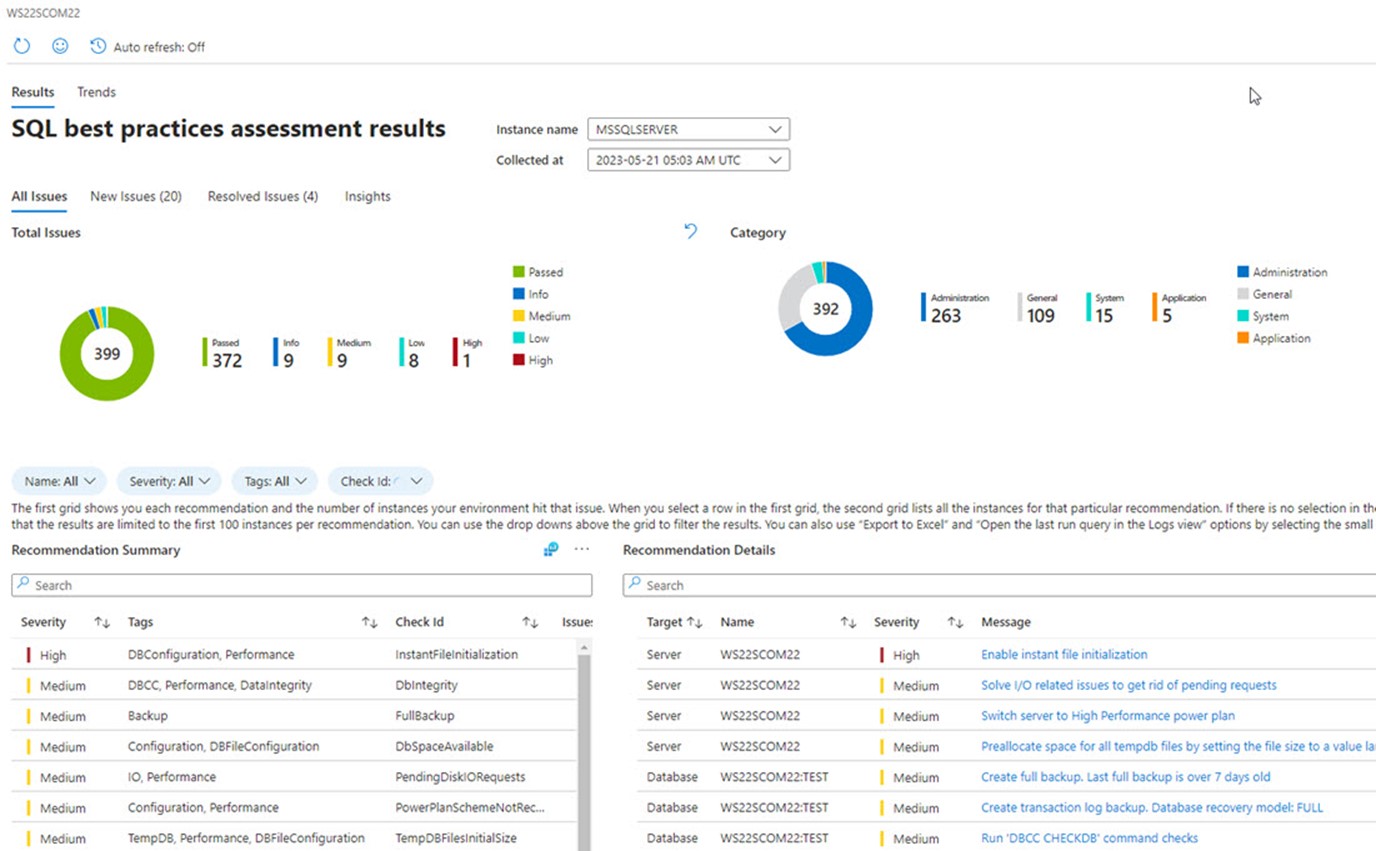Screen dimensions: 1376x851
Task: Click the refresh icon in top toolbar
Action: 21,46
